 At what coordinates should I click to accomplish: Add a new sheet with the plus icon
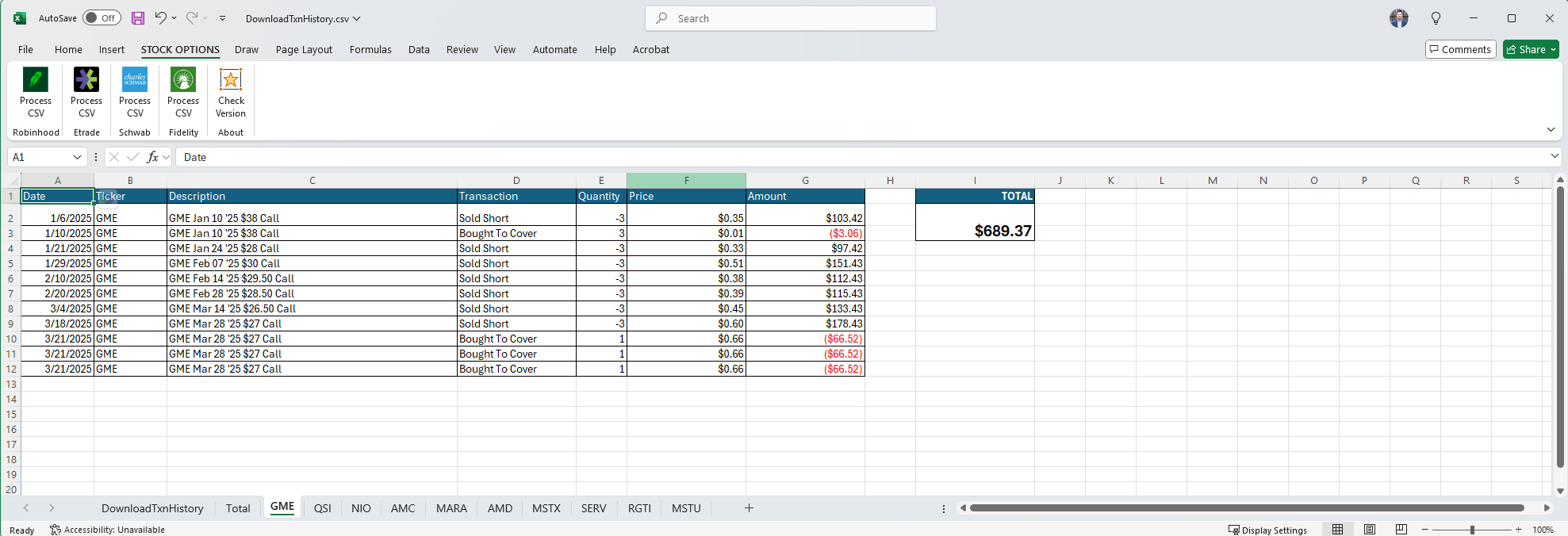[x=749, y=508]
